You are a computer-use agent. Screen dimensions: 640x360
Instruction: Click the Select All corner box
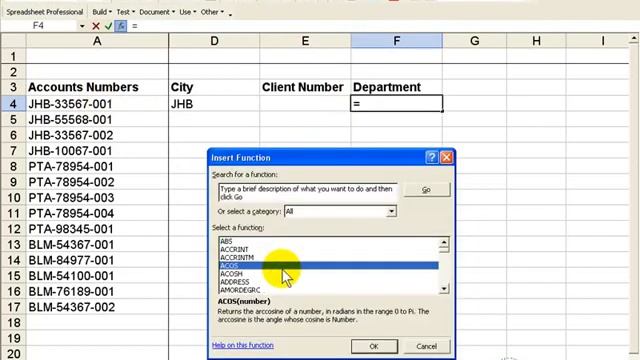(x=13, y=41)
